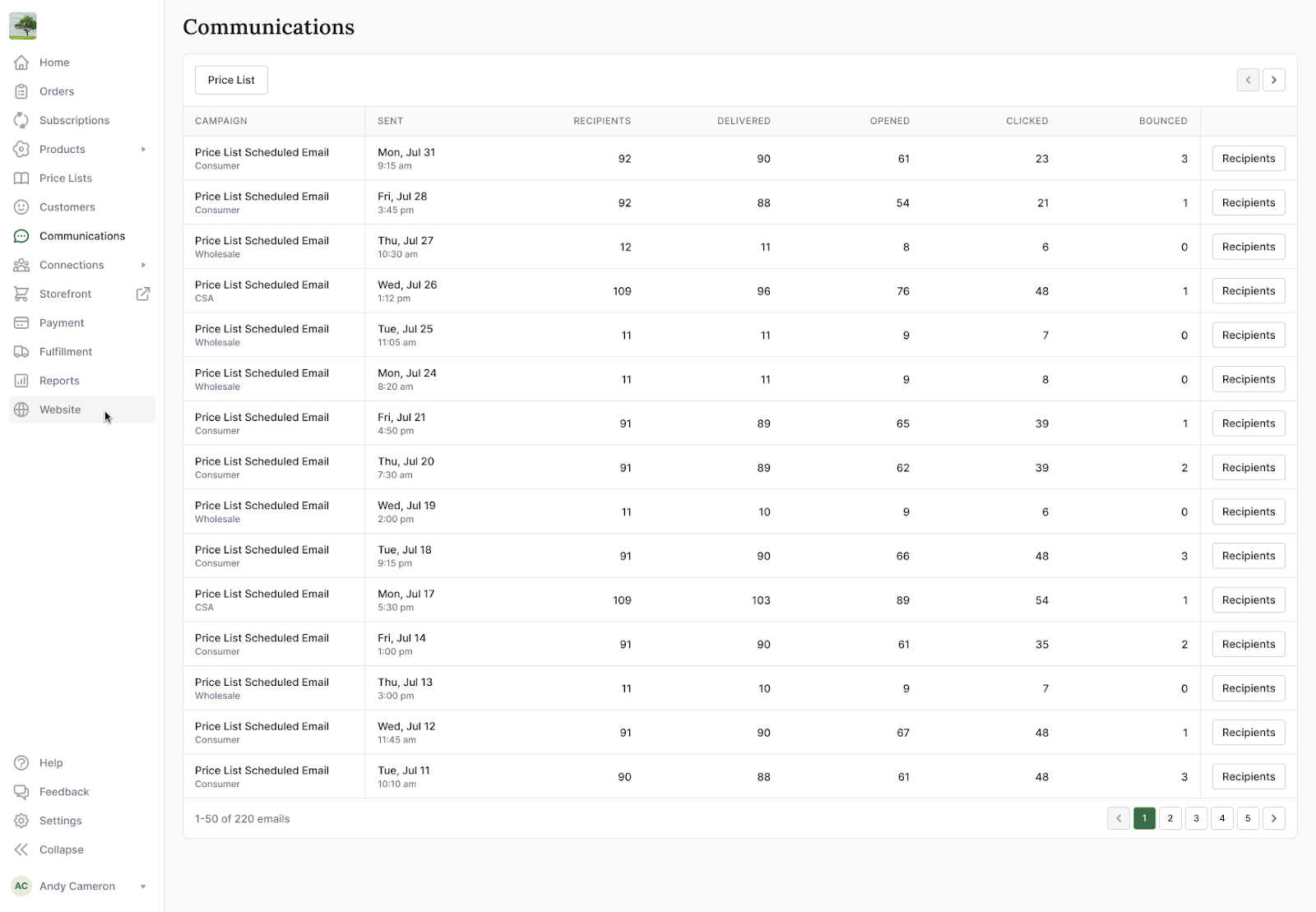Click the DELIVERED column header

(x=744, y=121)
